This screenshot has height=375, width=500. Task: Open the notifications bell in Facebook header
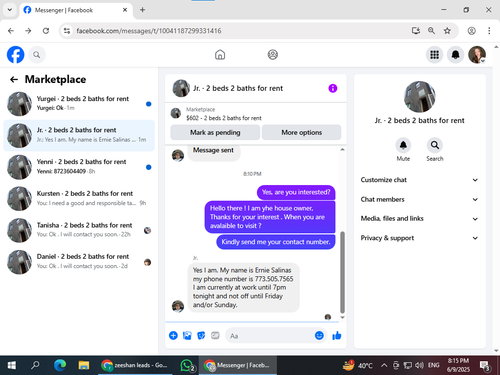pyautogui.click(x=456, y=55)
